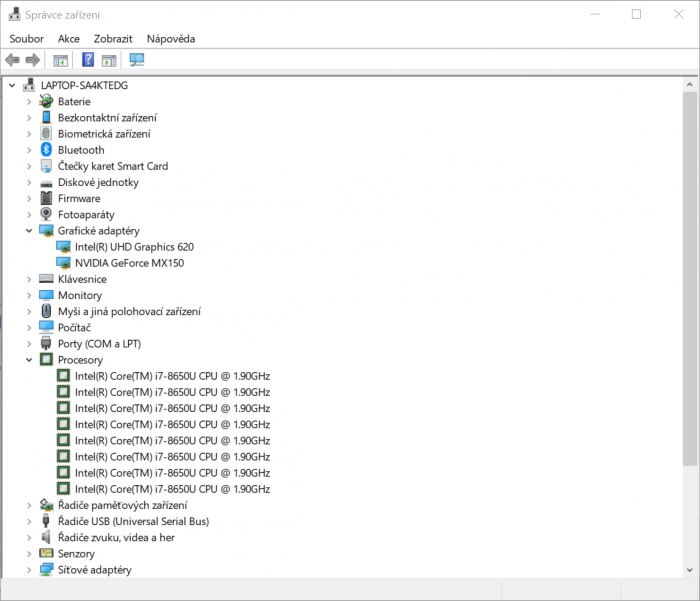Collapse the Procesory category

click(28, 360)
